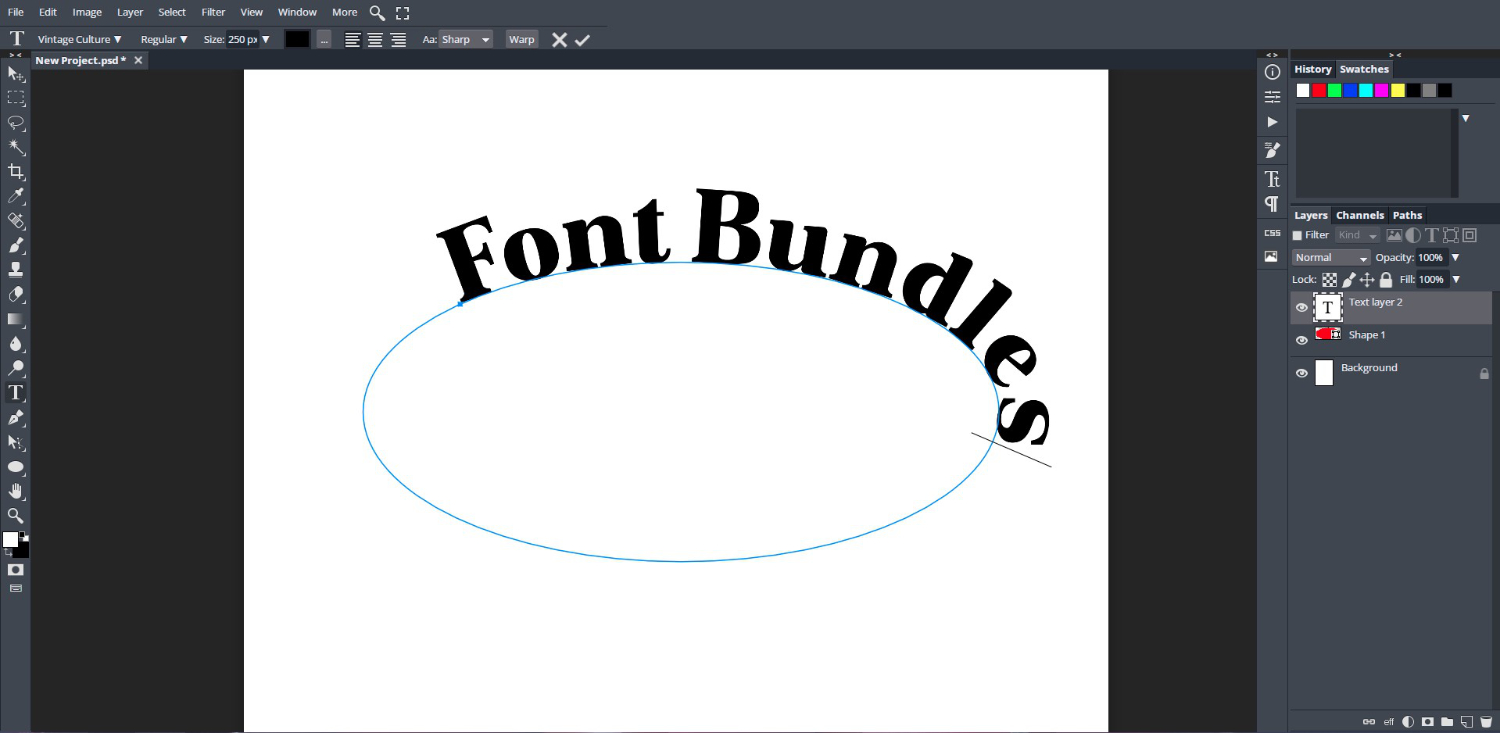Align text right
This screenshot has width=1500, height=733.
398,40
